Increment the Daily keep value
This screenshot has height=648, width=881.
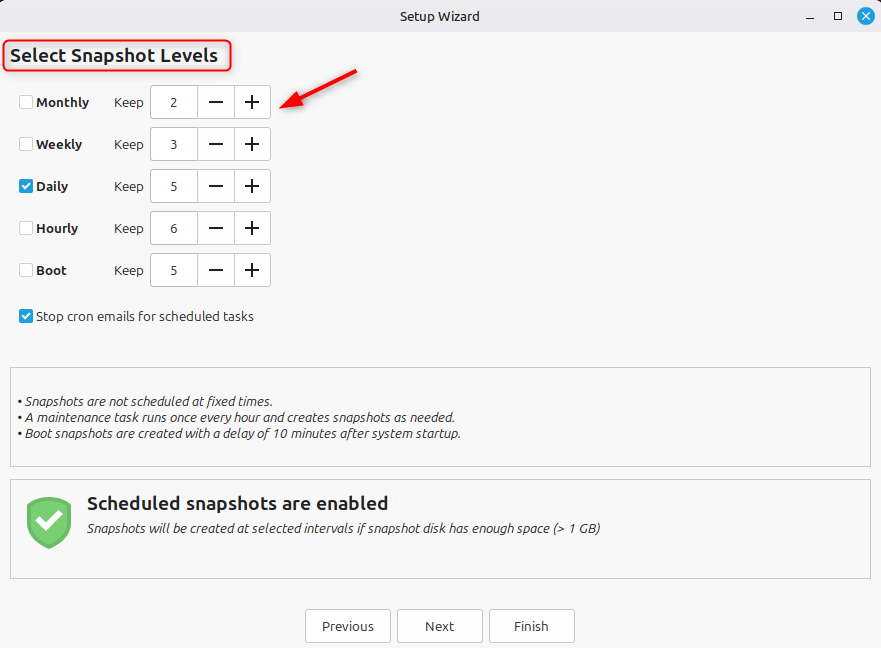point(252,186)
